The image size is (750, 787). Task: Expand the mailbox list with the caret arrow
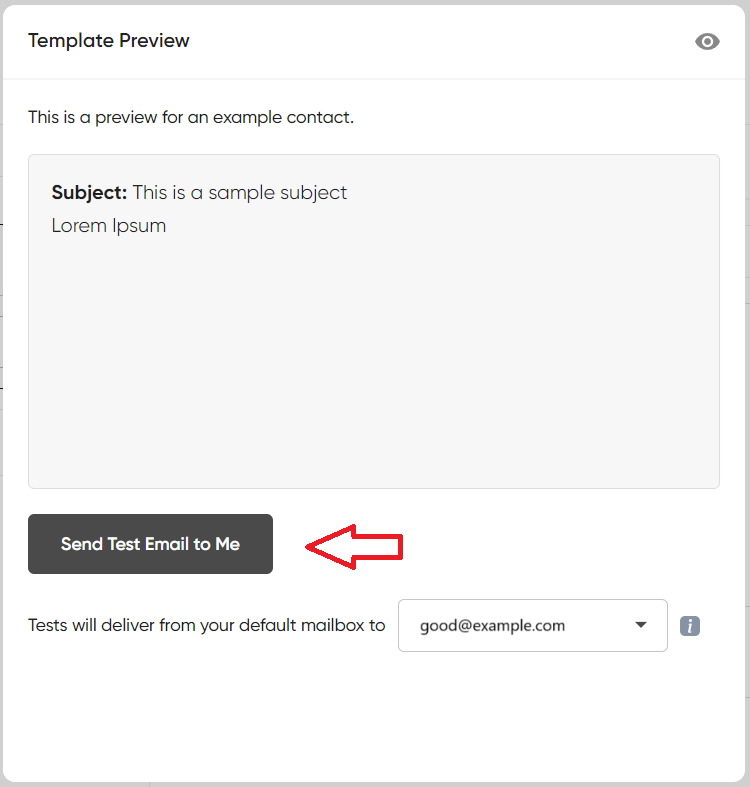[641, 625]
